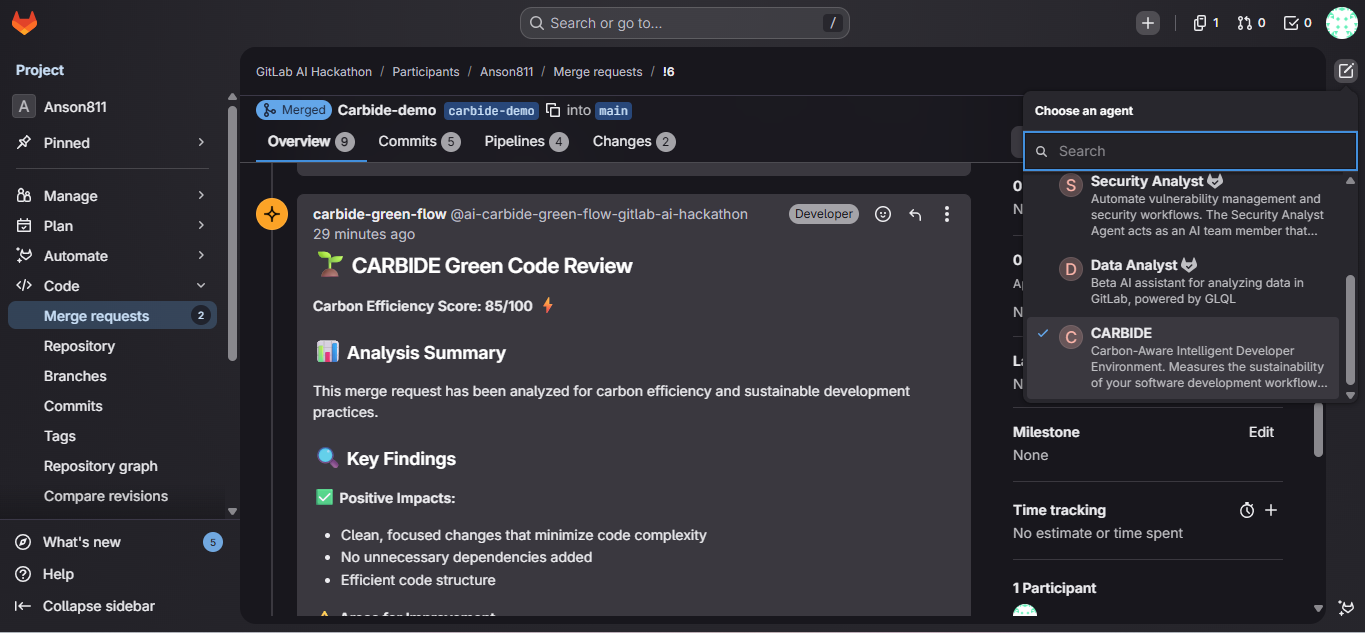The height and width of the screenshot is (633, 1365).
Task: Choose the Data Analyst agent
Action: pos(1183,281)
